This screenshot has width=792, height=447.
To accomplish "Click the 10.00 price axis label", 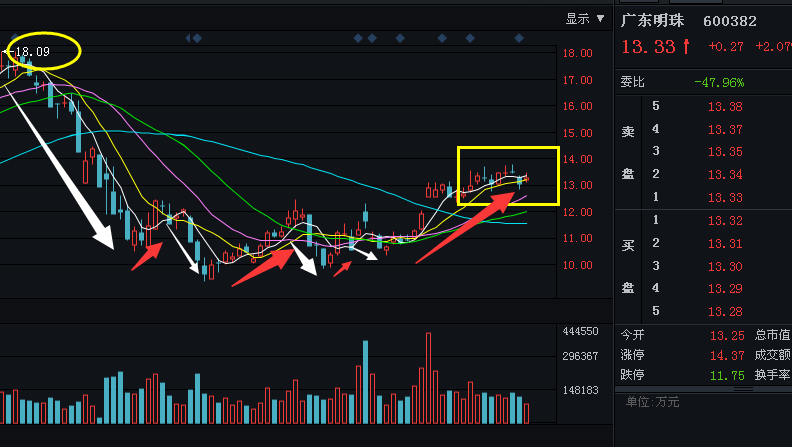I will click(577, 265).
